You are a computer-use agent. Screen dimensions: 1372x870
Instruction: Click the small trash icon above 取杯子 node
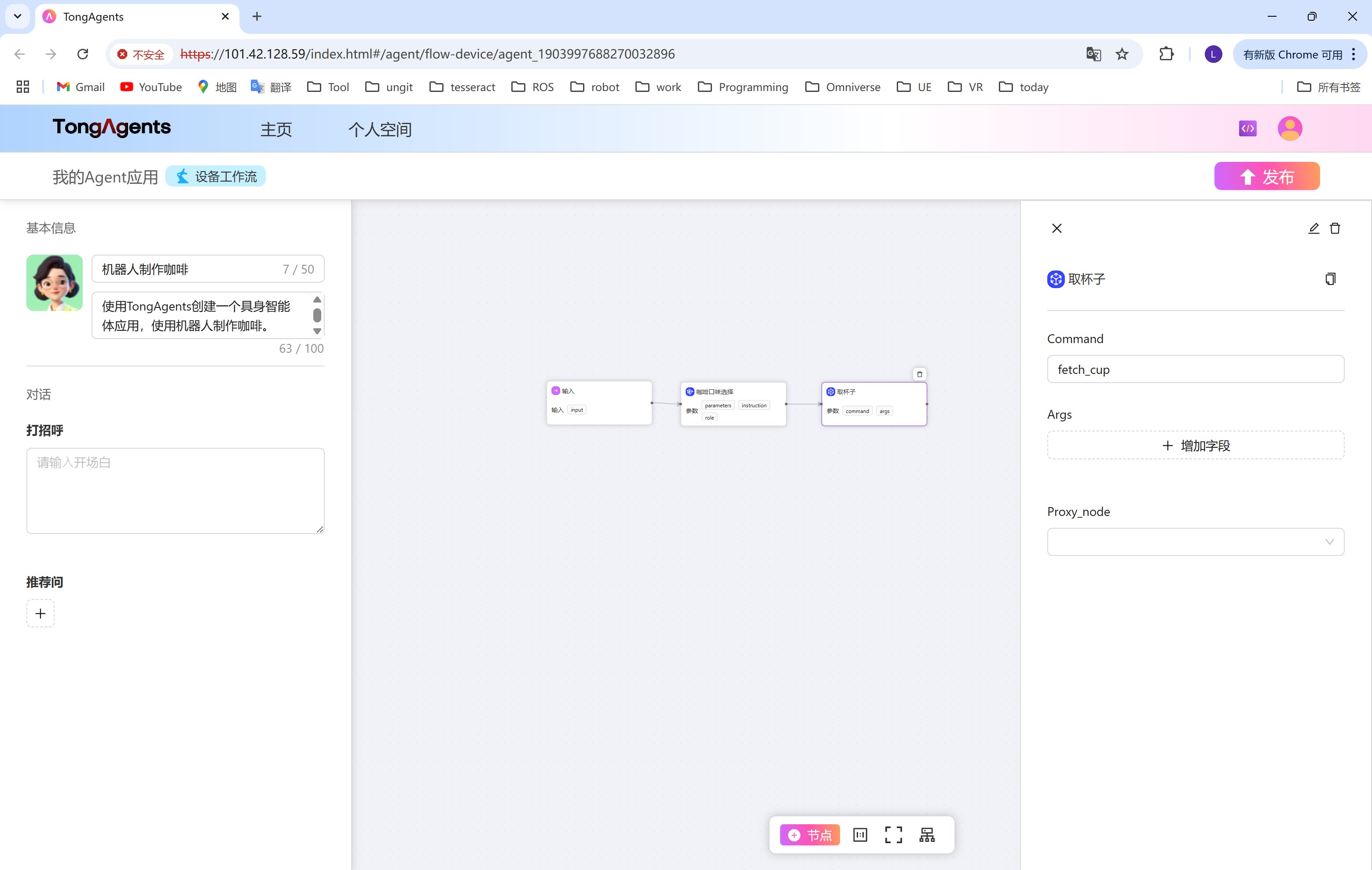920,374
